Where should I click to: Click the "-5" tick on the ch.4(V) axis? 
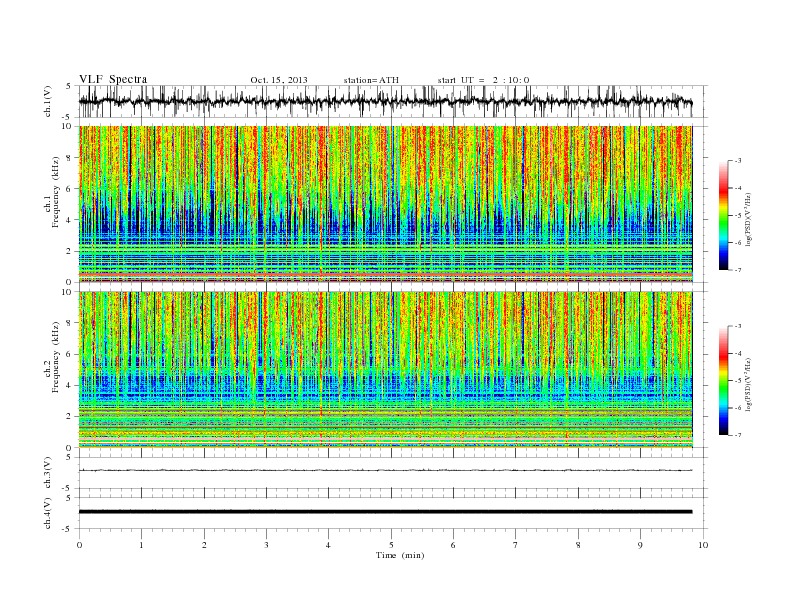tap(68, 529)
